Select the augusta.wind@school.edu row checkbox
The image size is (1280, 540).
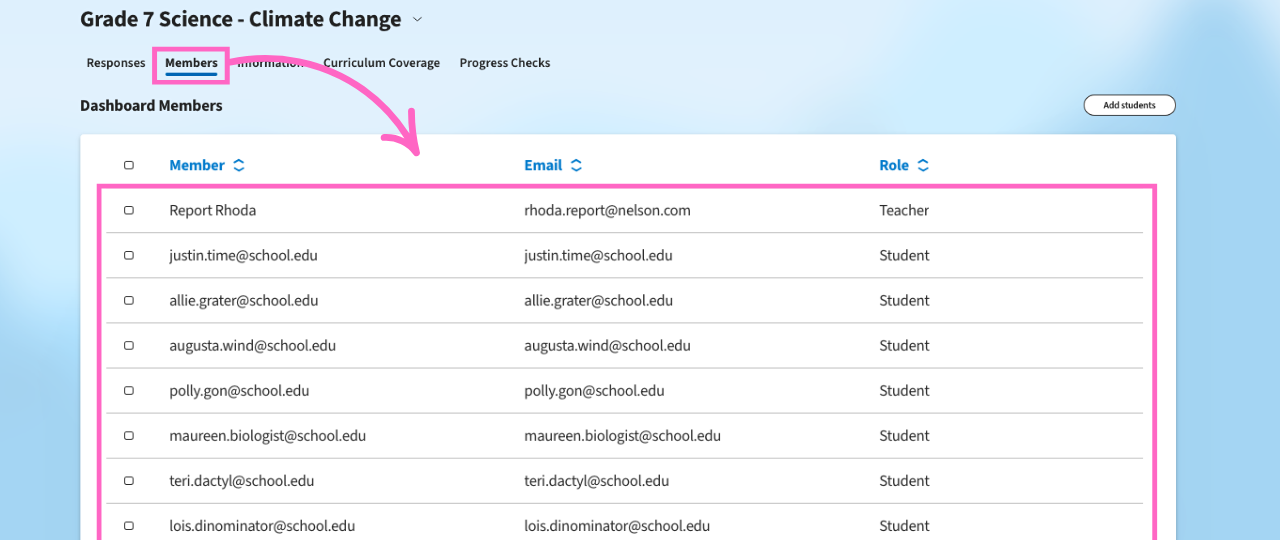click(x=128, y=345)
